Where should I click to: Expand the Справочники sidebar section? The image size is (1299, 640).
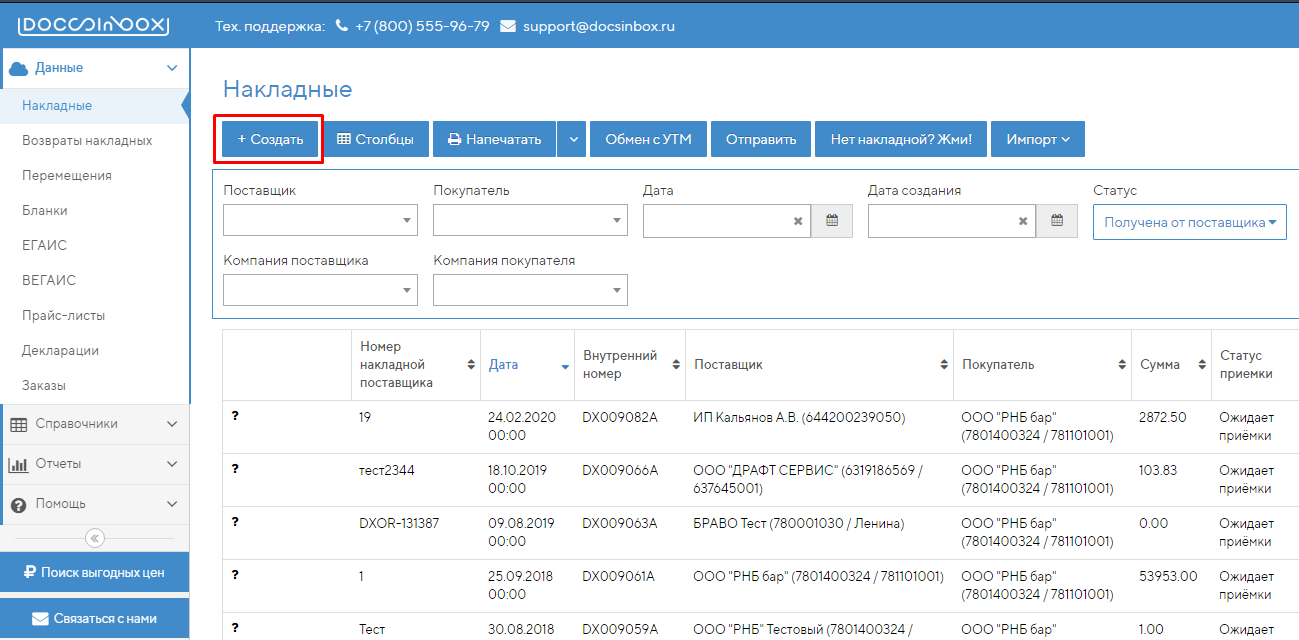pyautogui.click(x=94, y=424)
